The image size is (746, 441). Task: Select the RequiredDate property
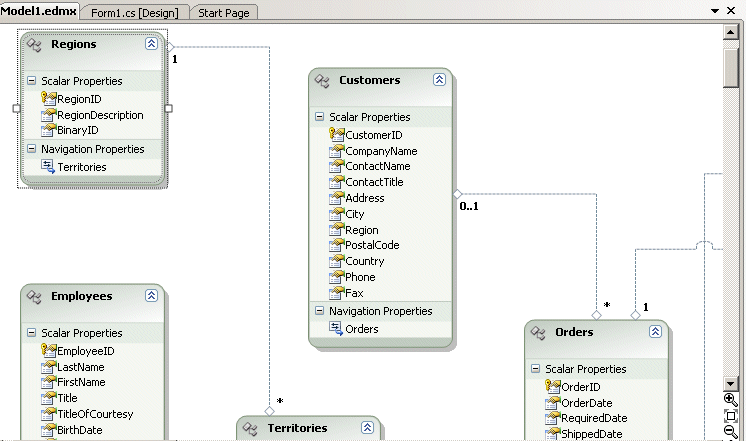click(594, 418)
